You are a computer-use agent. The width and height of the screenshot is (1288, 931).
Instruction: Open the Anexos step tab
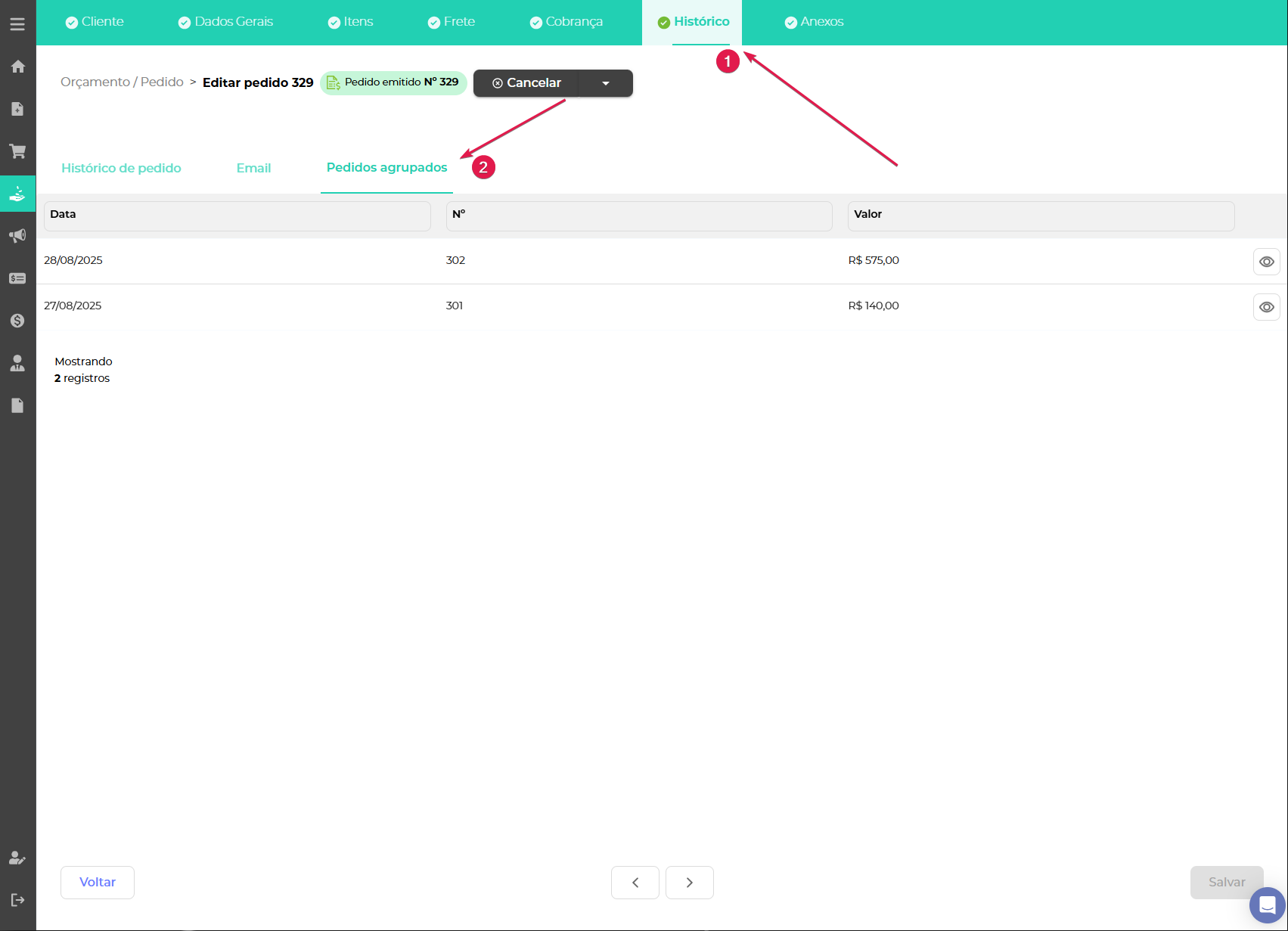point(814,22)
